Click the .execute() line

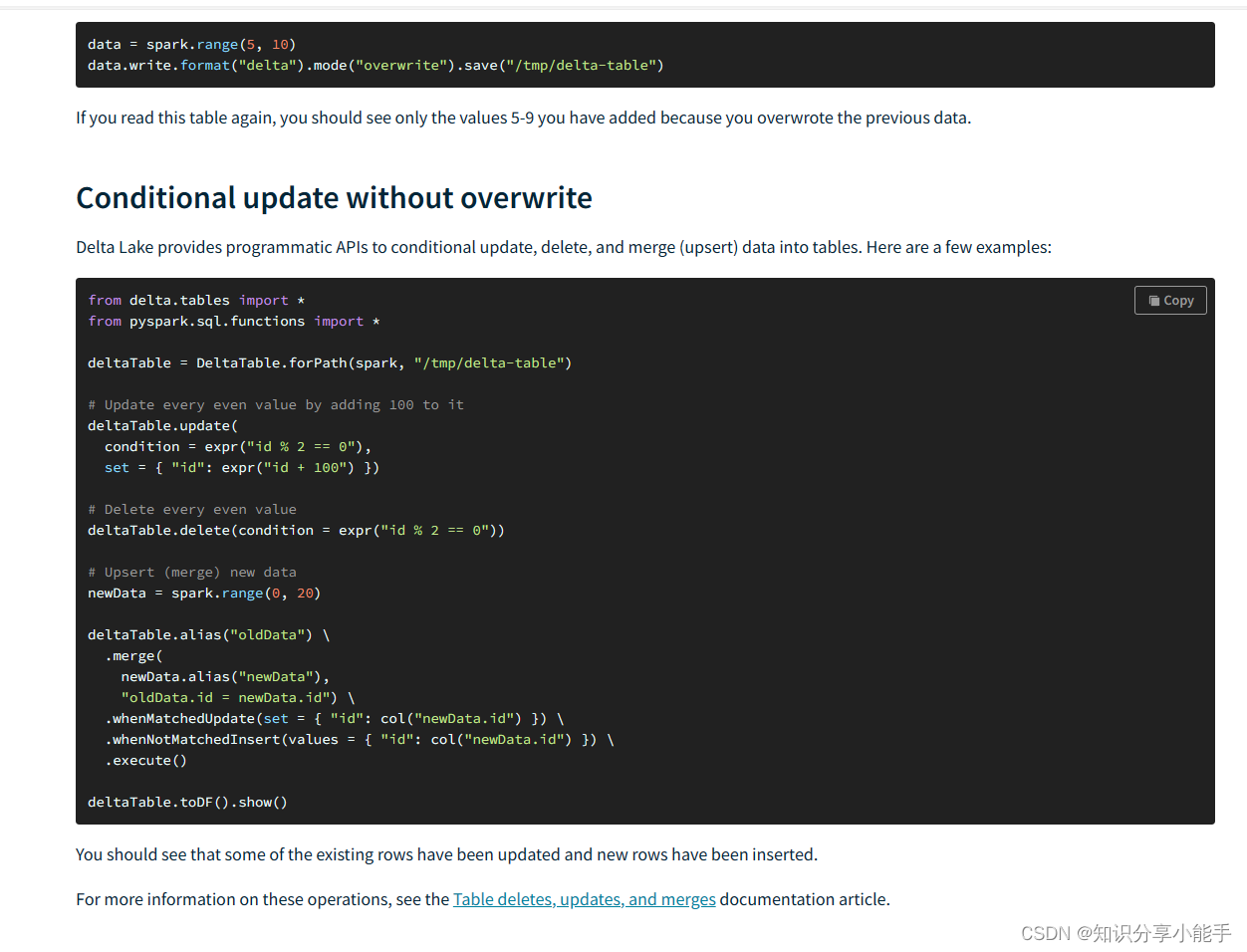146,760
